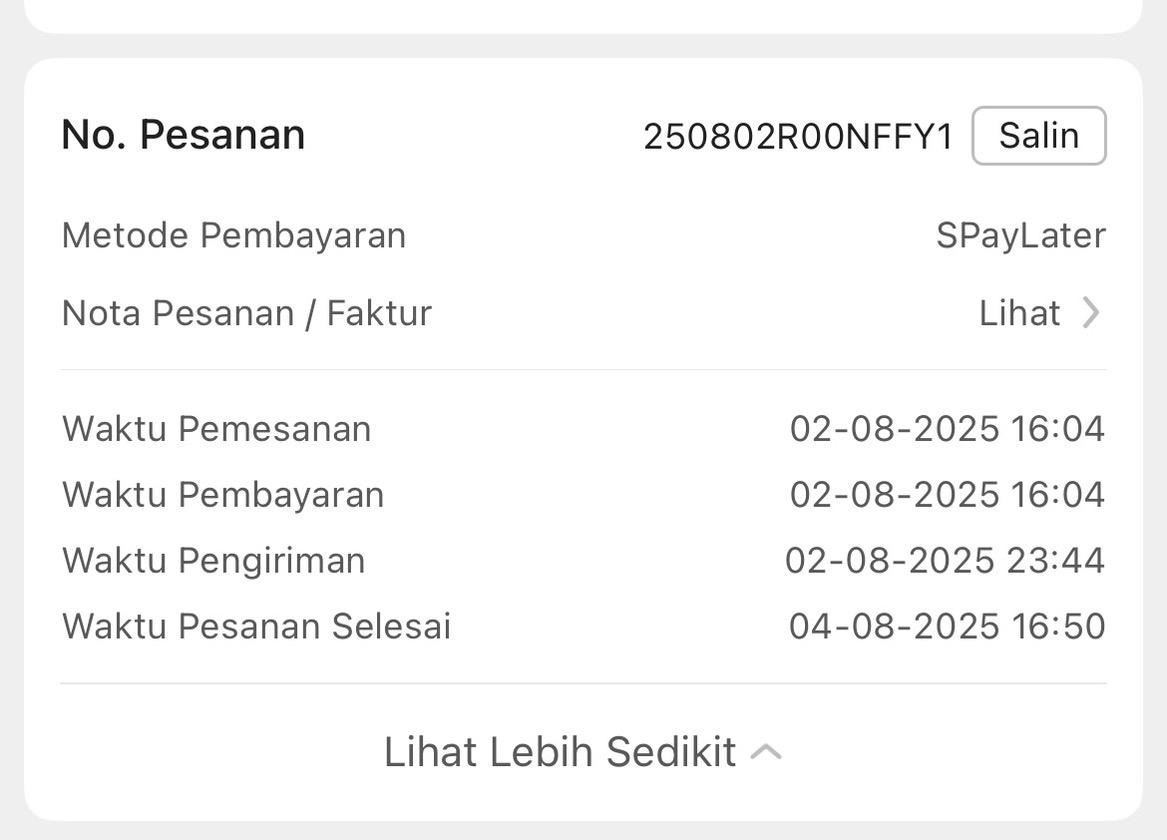Open the Lihat invoice link
Image resolution: width=1167 pixels, height=840 pixels.
(1019, 313)
